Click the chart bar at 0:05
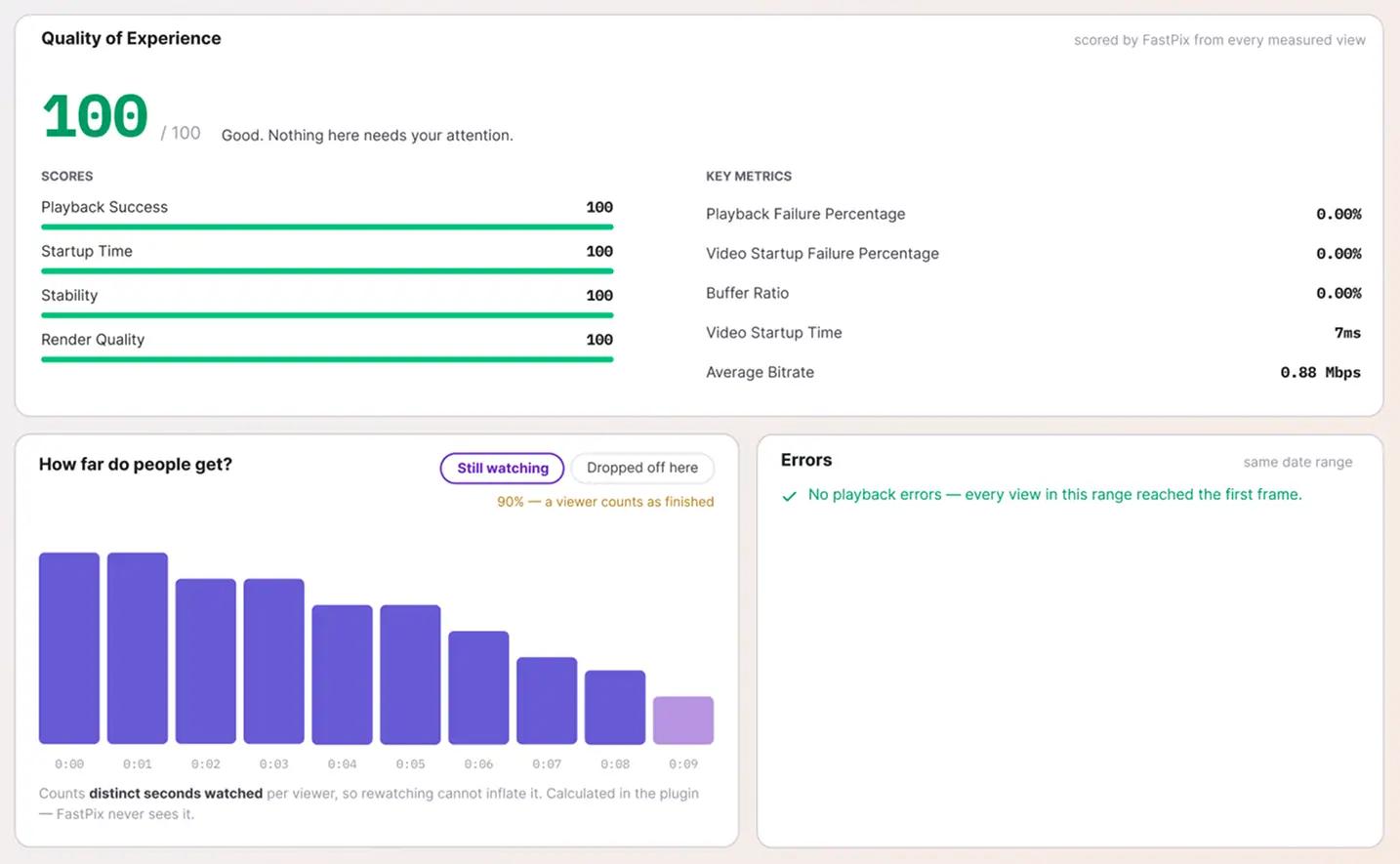The width and height of the screenshot is (1400, 864). click(410, 675)
